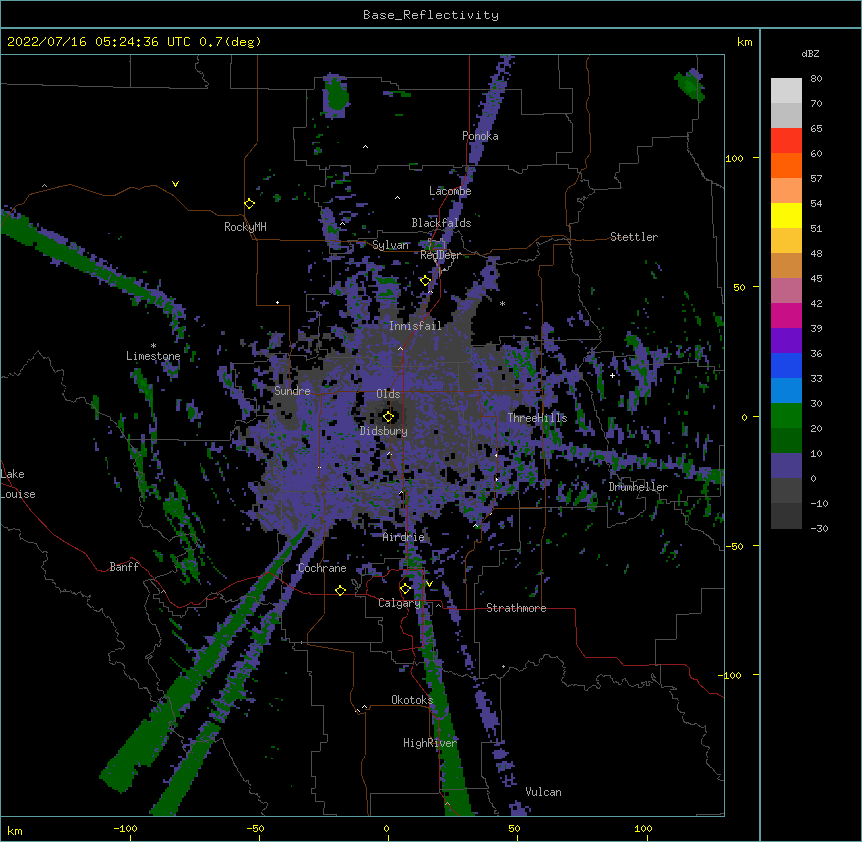Click the white caret marker left of Okotoks

coord(364,707)
